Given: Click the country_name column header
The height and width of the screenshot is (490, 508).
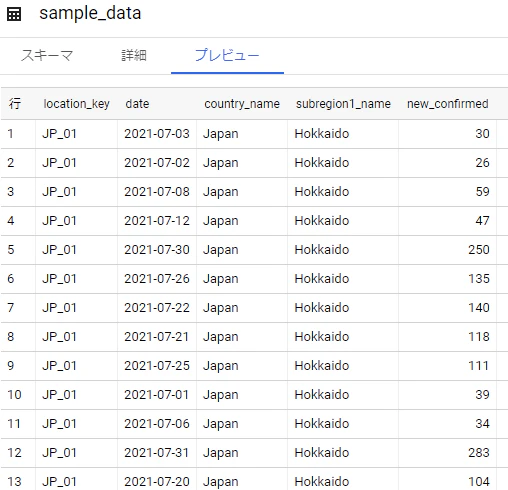Looking at the screenshot, I should [x=242, y=104].
